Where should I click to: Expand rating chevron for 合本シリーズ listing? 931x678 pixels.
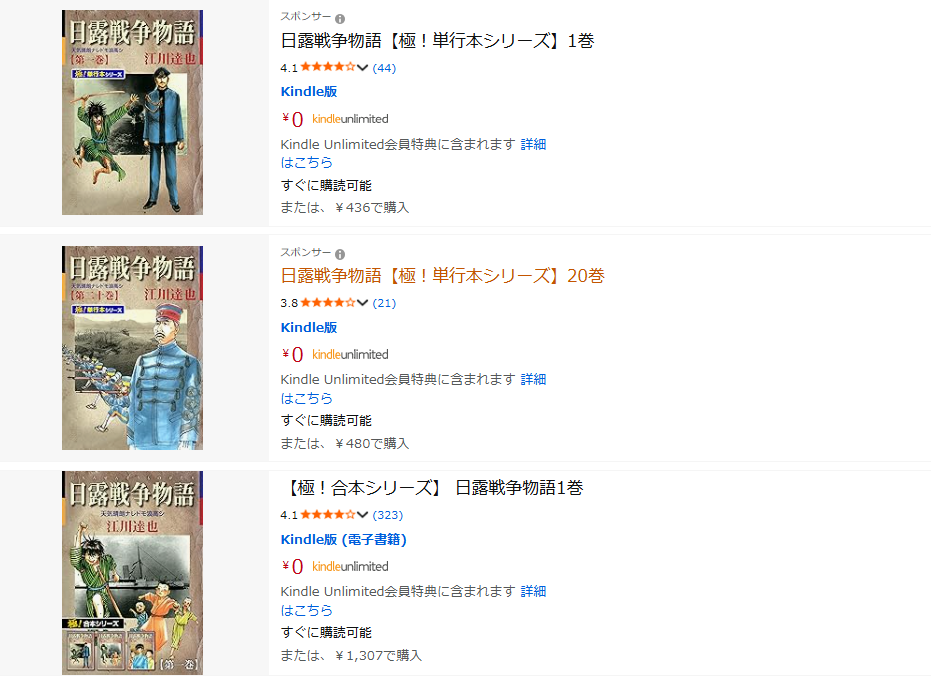(362, 515)
